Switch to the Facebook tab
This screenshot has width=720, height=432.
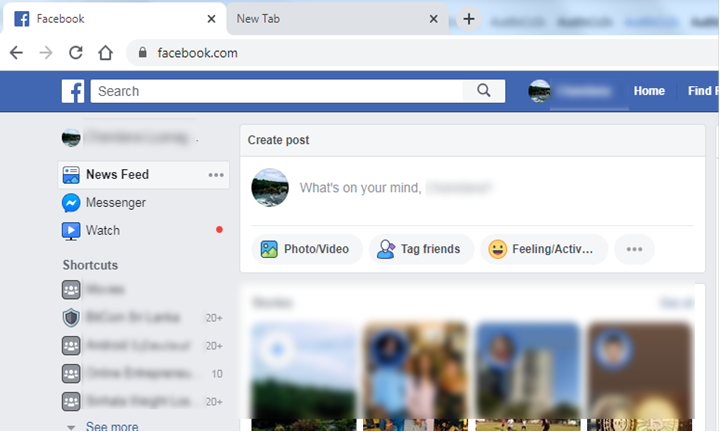(114, 19)
